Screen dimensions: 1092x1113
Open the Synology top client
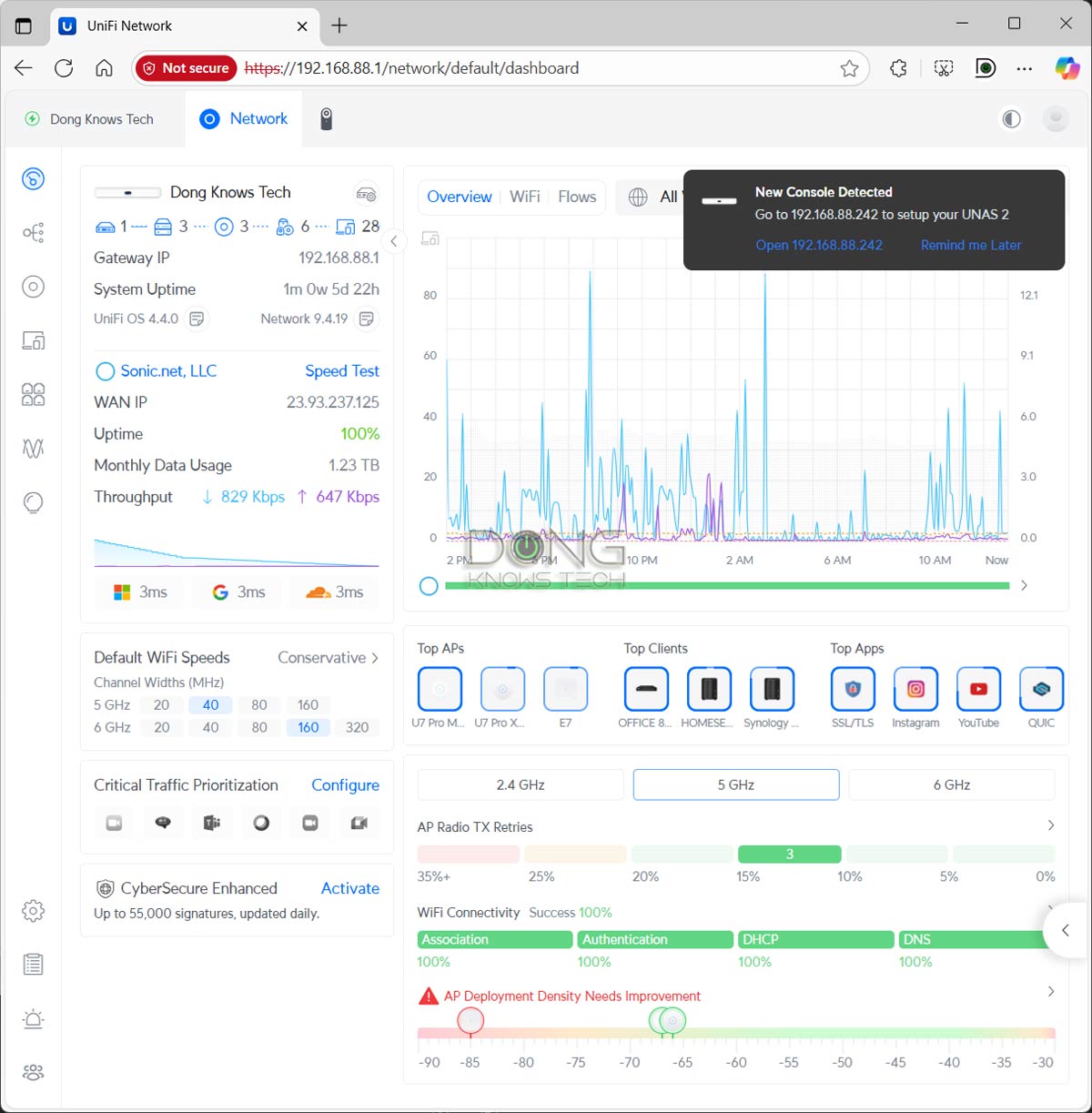772,689
